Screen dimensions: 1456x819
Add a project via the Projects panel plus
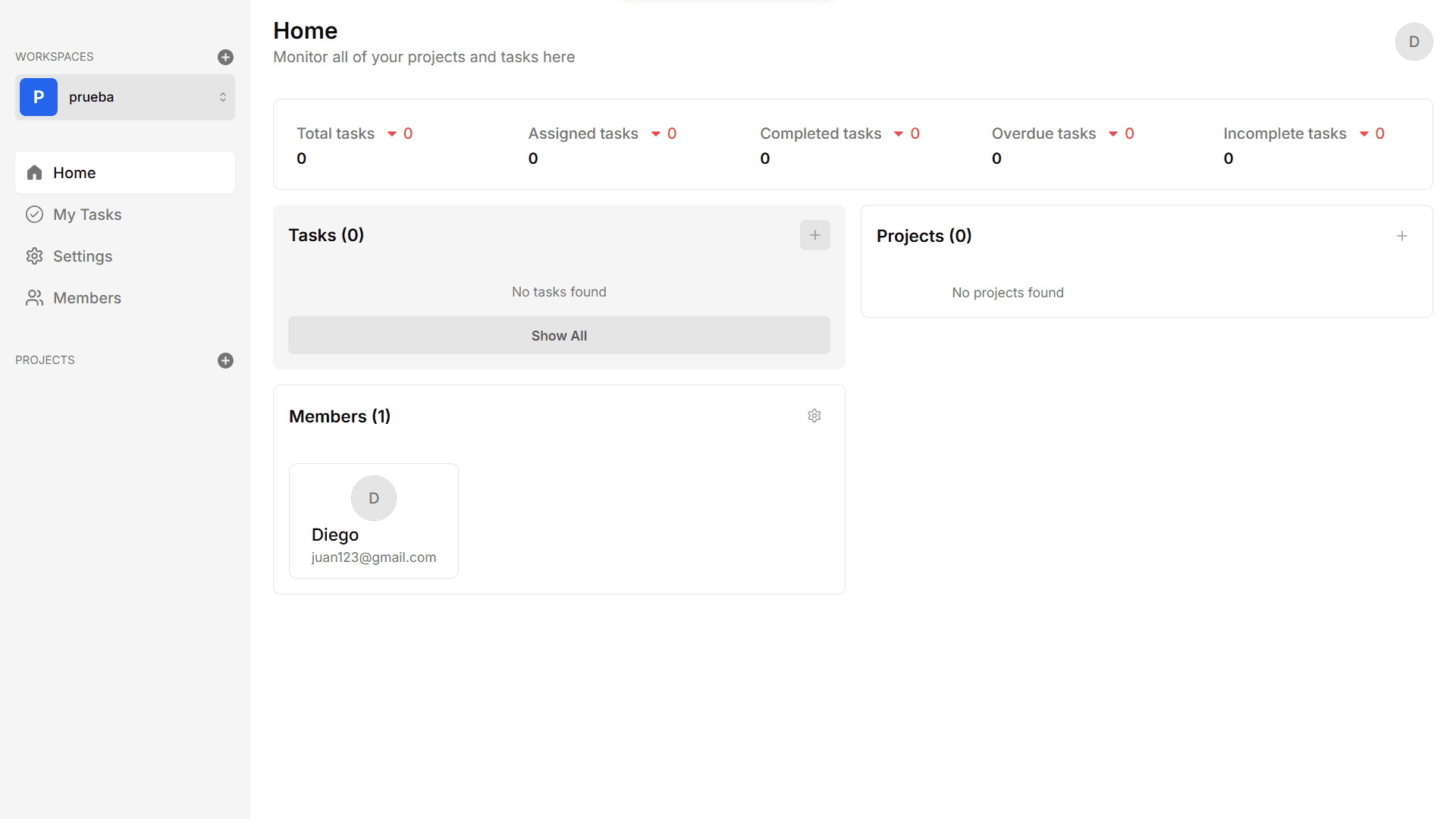pos(1402,236)
